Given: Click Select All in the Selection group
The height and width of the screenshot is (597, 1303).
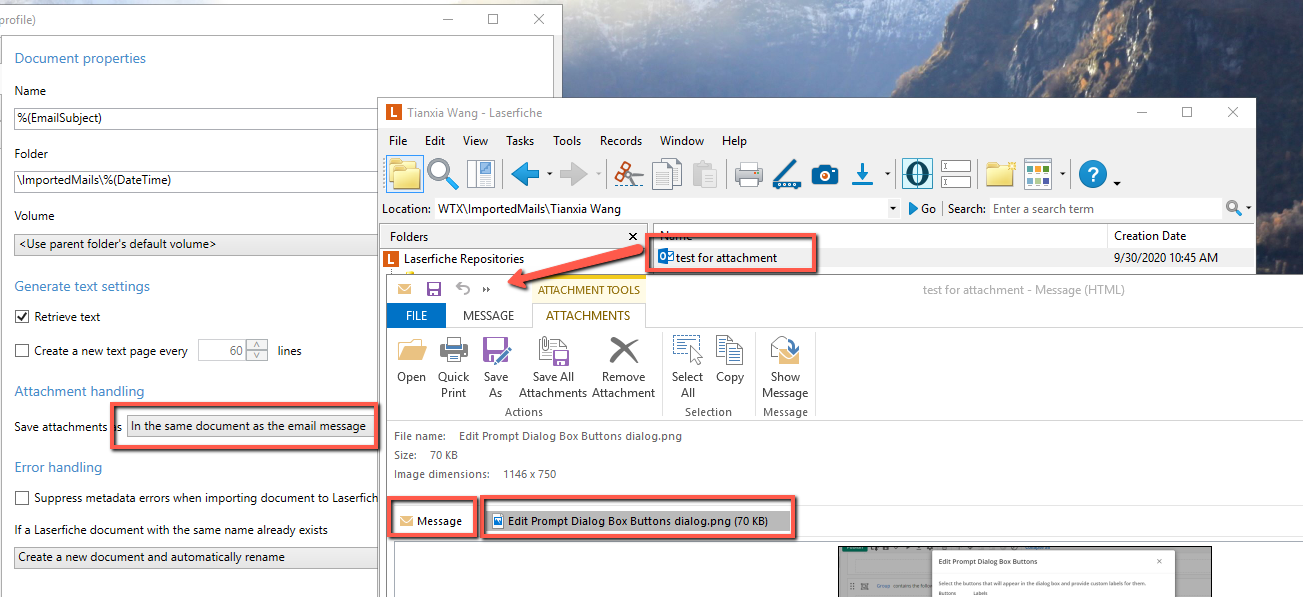Looking at the screenshot, I should click(x=688, y=368).
